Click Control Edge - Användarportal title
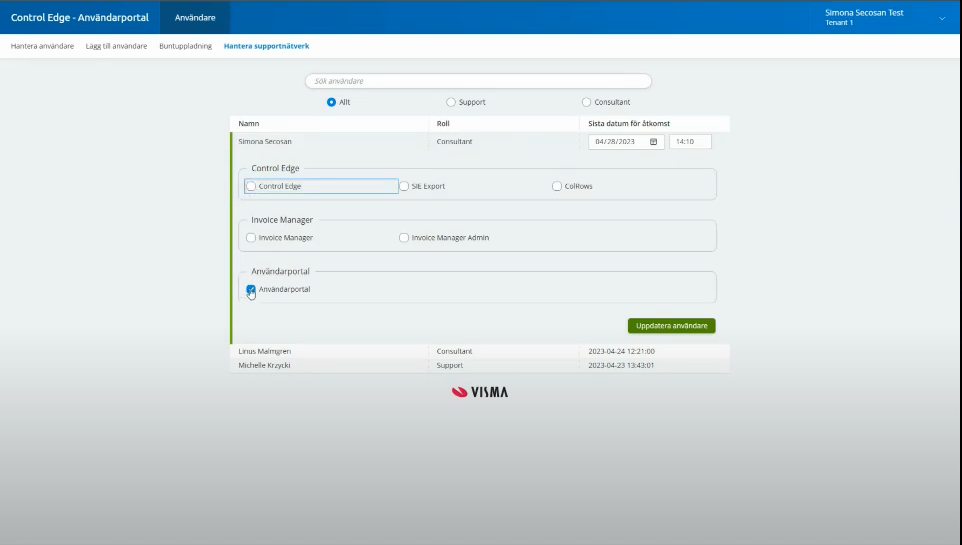This screenshot has width=962, height=545. point(80,17)
